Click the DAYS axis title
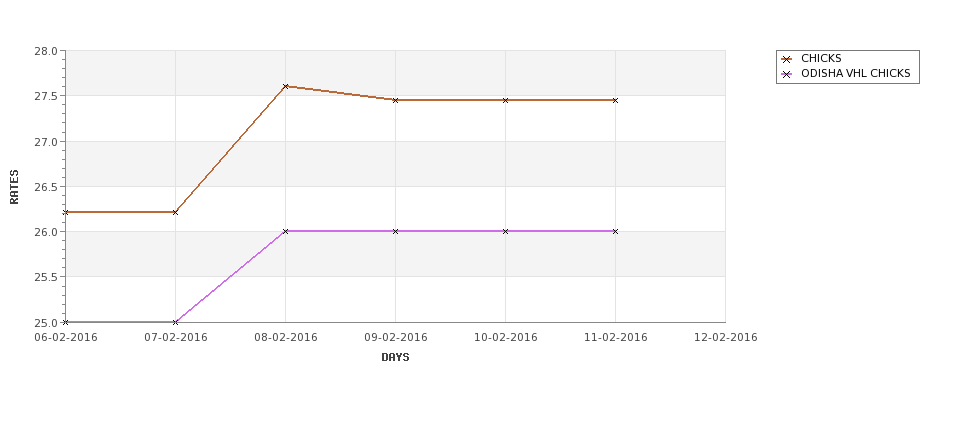This screenshot has width=975, height=429. tap(395, 357)
